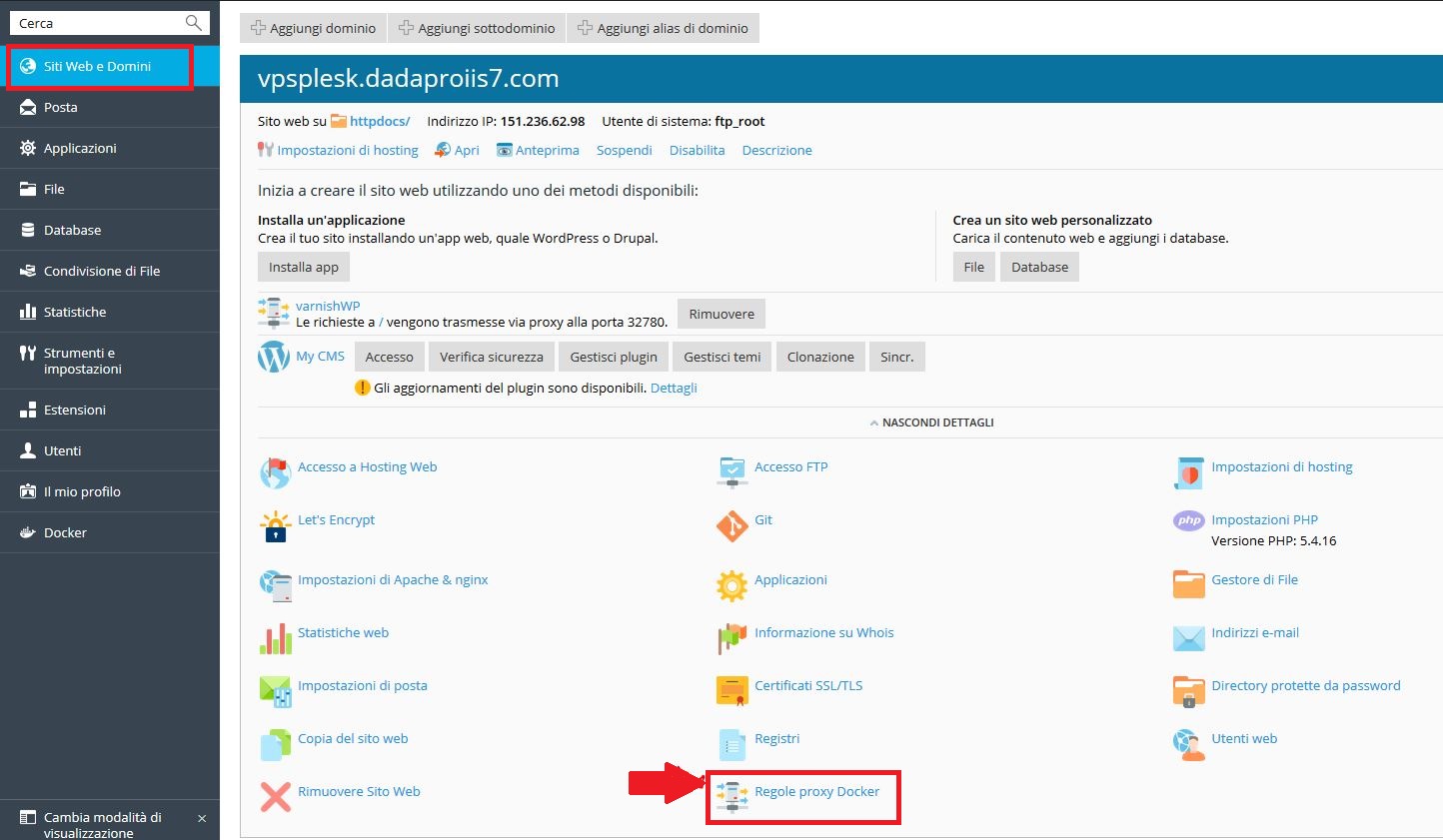Click the Anteprima link
The width and height of the screenshot is (1443, 840).
(x=548, y=150)
